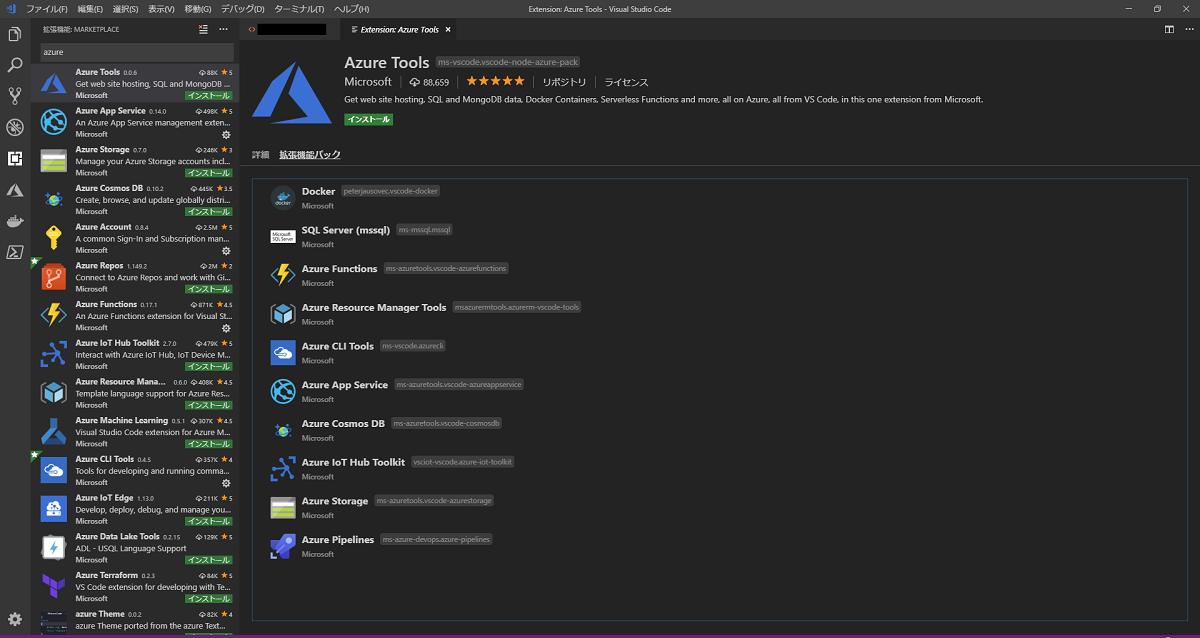Split the editor to the right
The image size is (1200, 638).
pyautogui.click(x=1169, y=29)
